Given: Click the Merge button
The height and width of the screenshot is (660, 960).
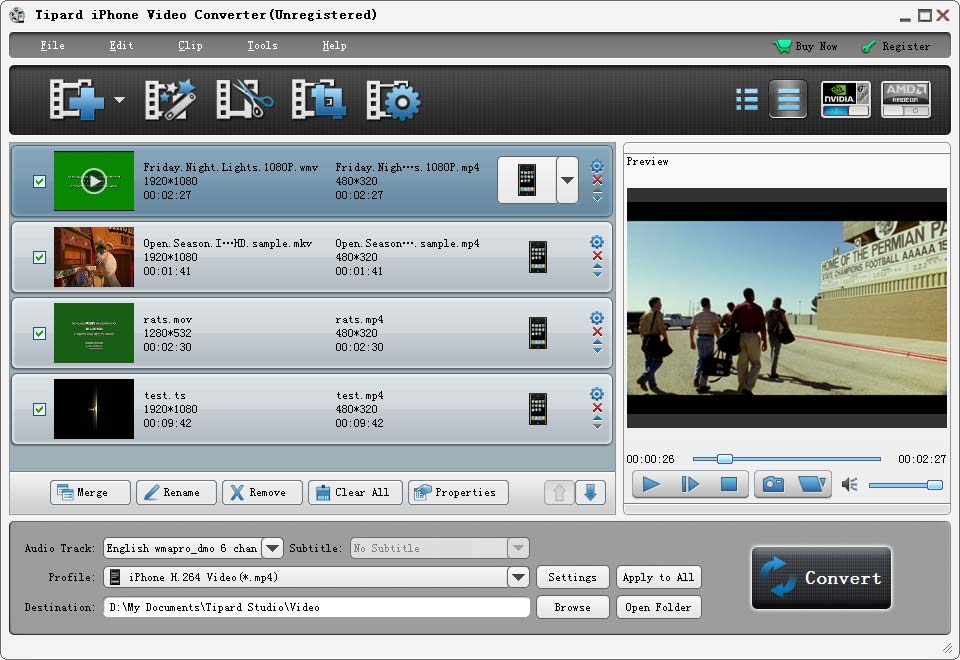Looking at the screenshot, I should click(91, 492).
